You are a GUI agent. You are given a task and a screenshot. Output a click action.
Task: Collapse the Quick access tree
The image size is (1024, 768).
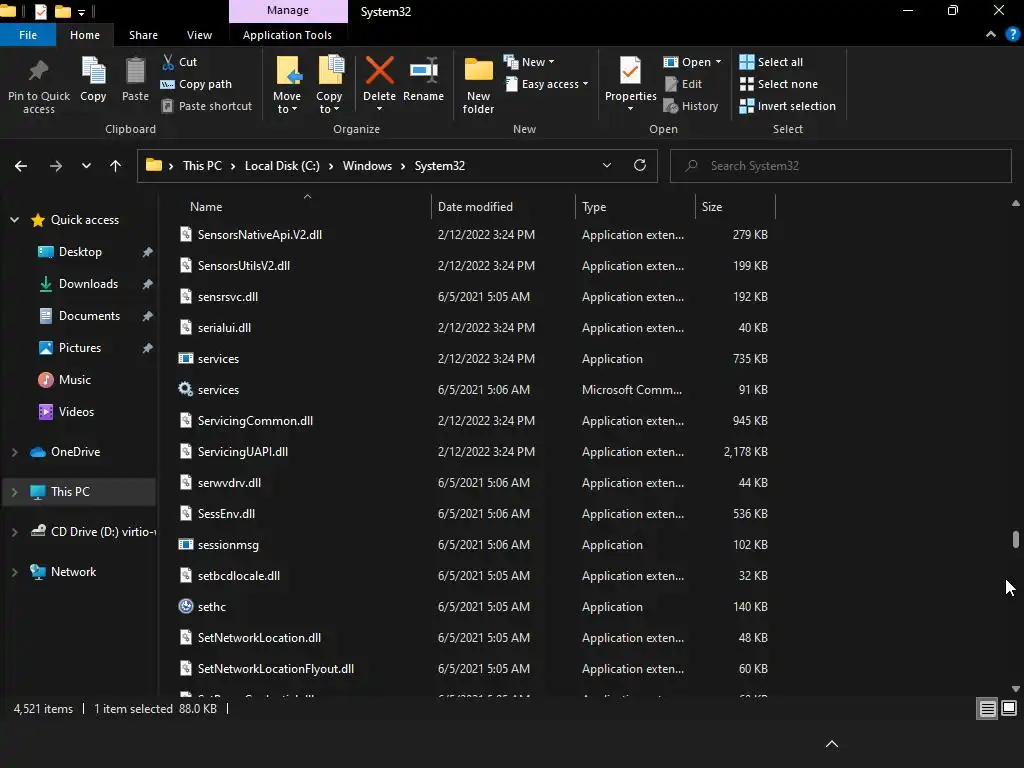[14, 220]
